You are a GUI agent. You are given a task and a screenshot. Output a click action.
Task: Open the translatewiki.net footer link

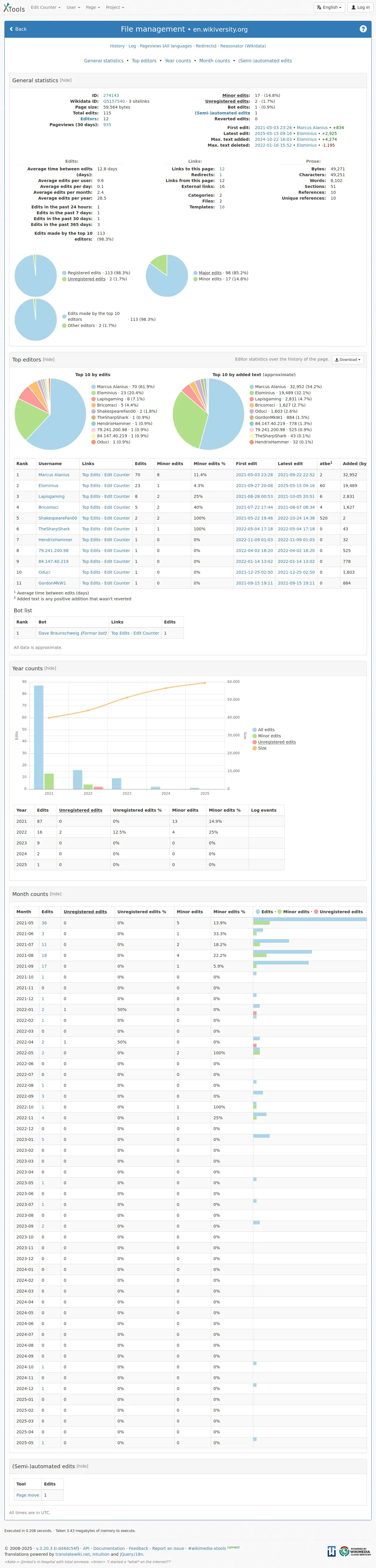[x=73, y=1554]
